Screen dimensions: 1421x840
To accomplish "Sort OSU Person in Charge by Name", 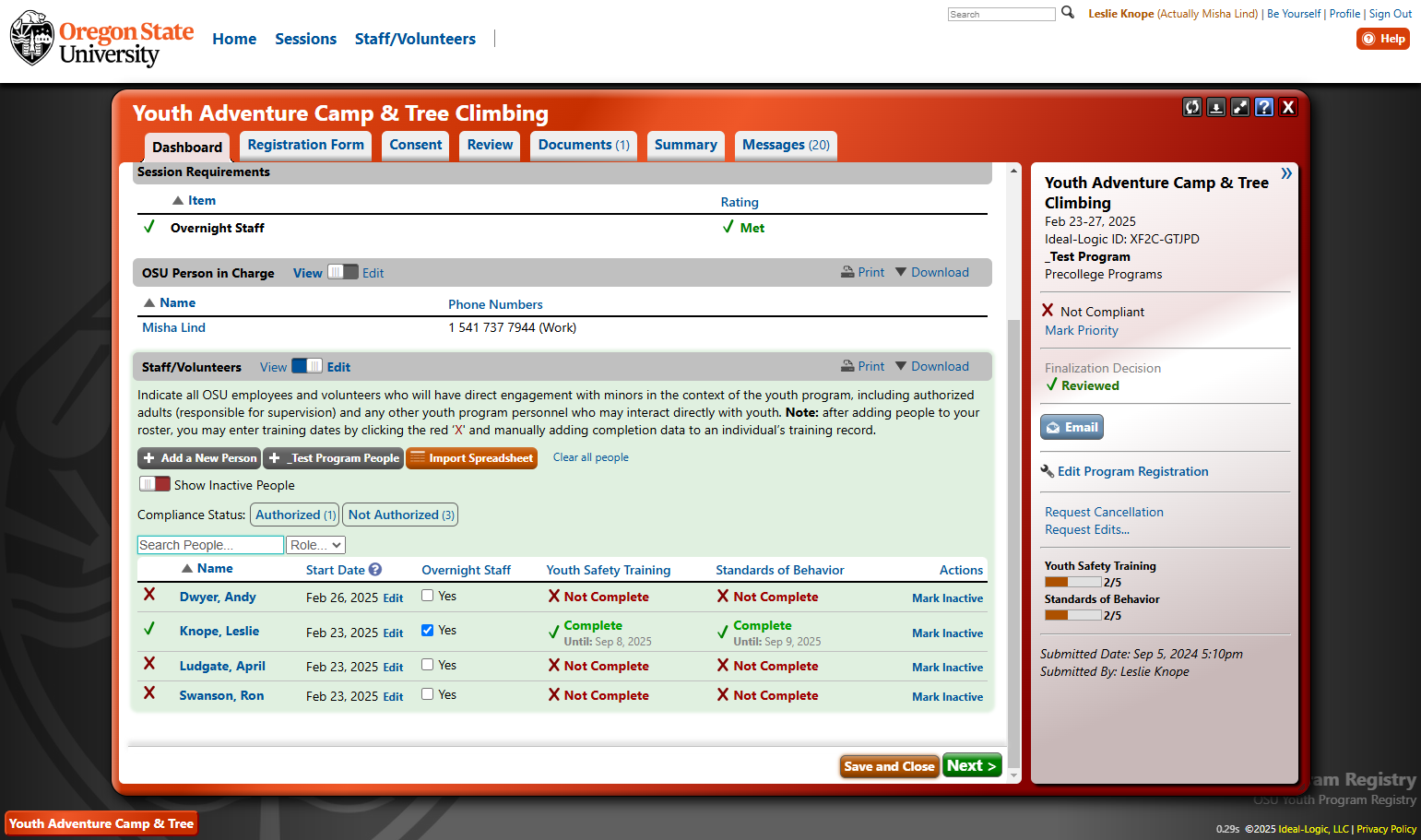I will pos(170,302).
